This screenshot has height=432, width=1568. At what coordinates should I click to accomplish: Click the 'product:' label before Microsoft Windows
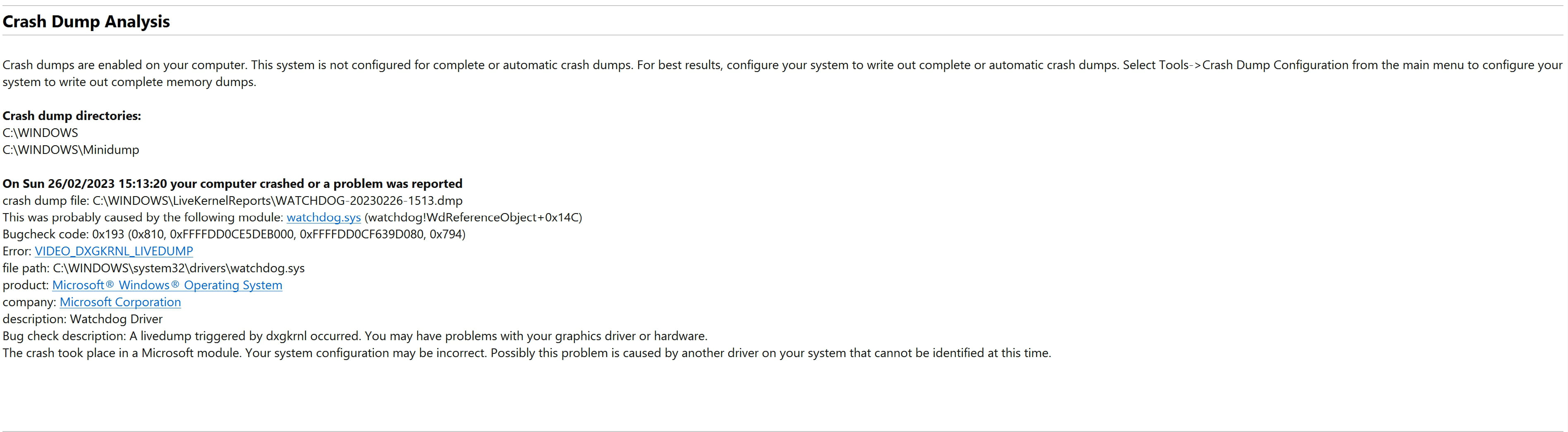[26, 285]
